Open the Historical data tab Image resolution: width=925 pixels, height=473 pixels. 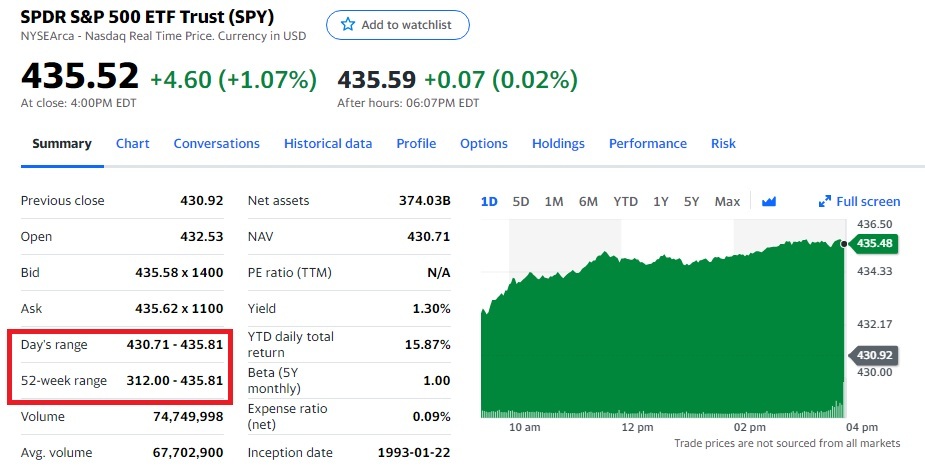coord(328,143)
